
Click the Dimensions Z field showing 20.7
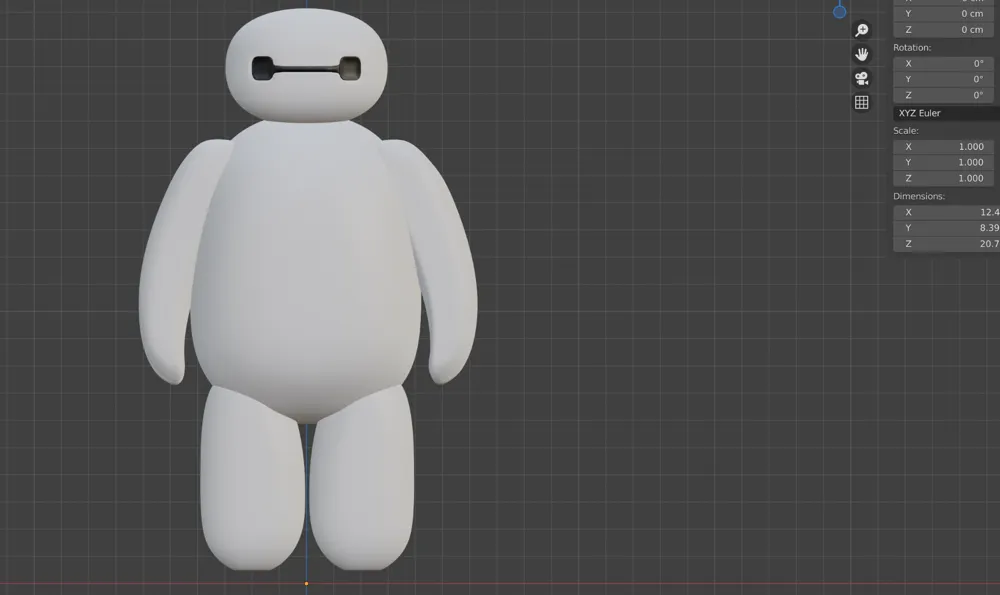946,244
